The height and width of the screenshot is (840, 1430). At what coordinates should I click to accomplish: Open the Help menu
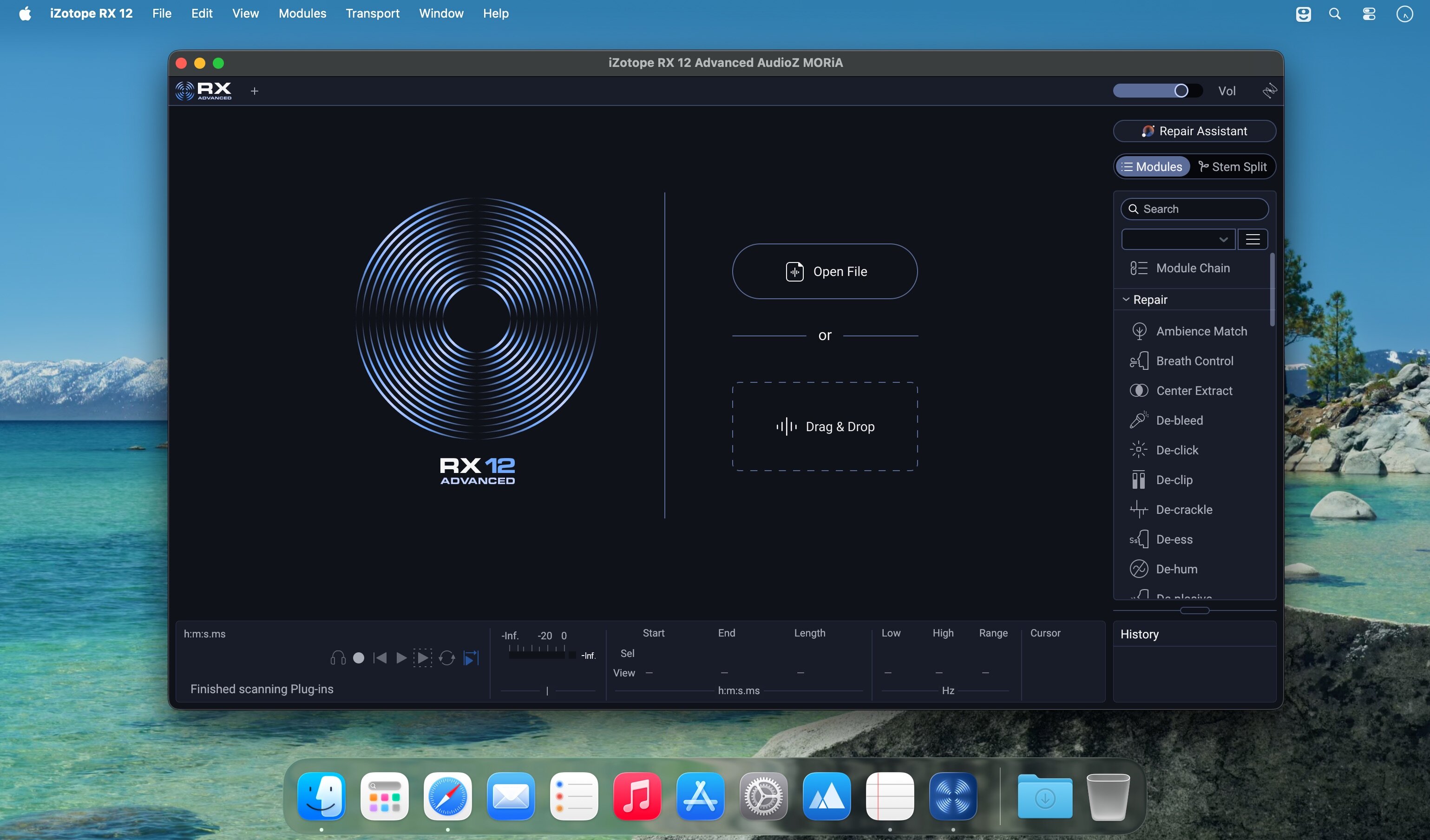(495, 13)
